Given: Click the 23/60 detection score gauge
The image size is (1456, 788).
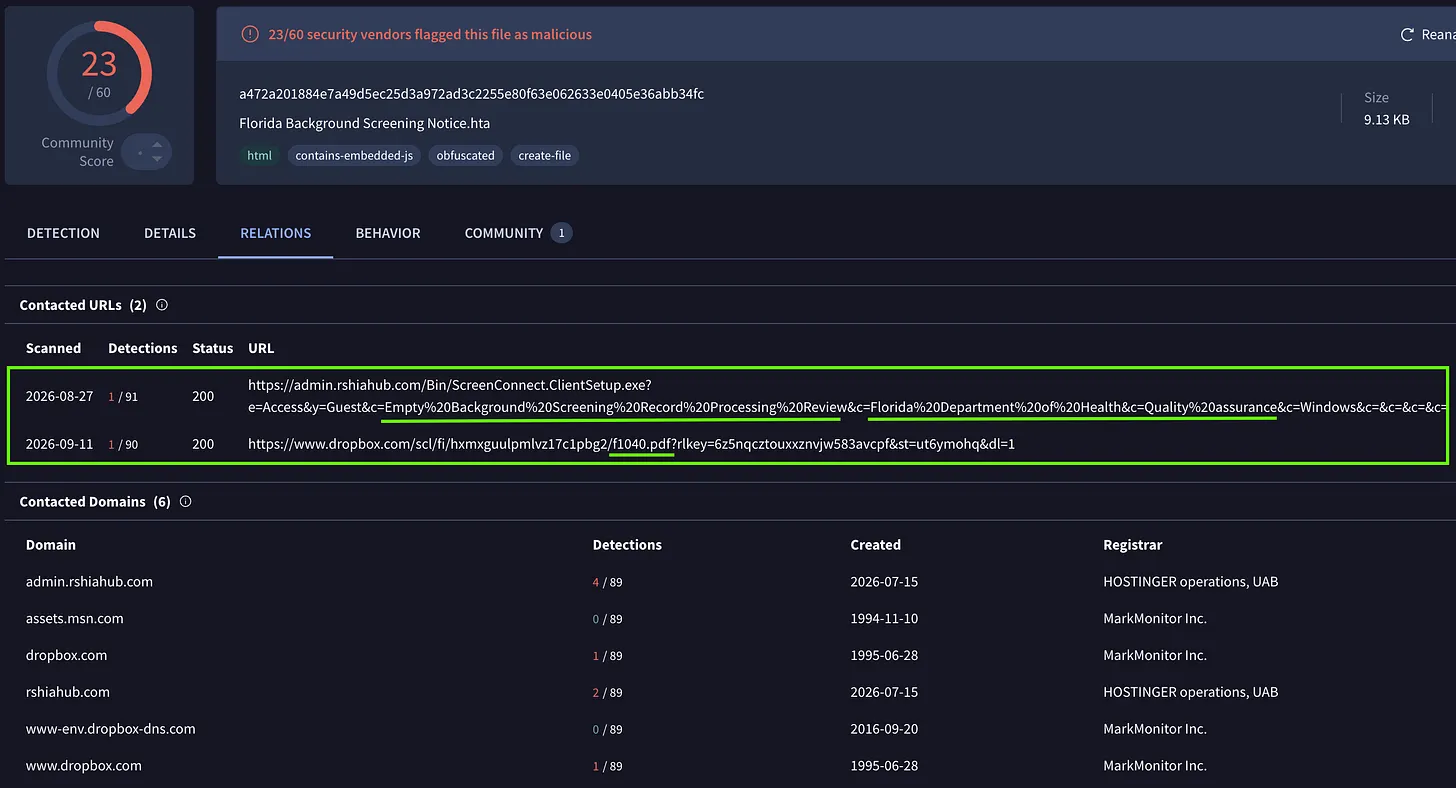Looking at the screenshot, I should click(x=99, y=72).
